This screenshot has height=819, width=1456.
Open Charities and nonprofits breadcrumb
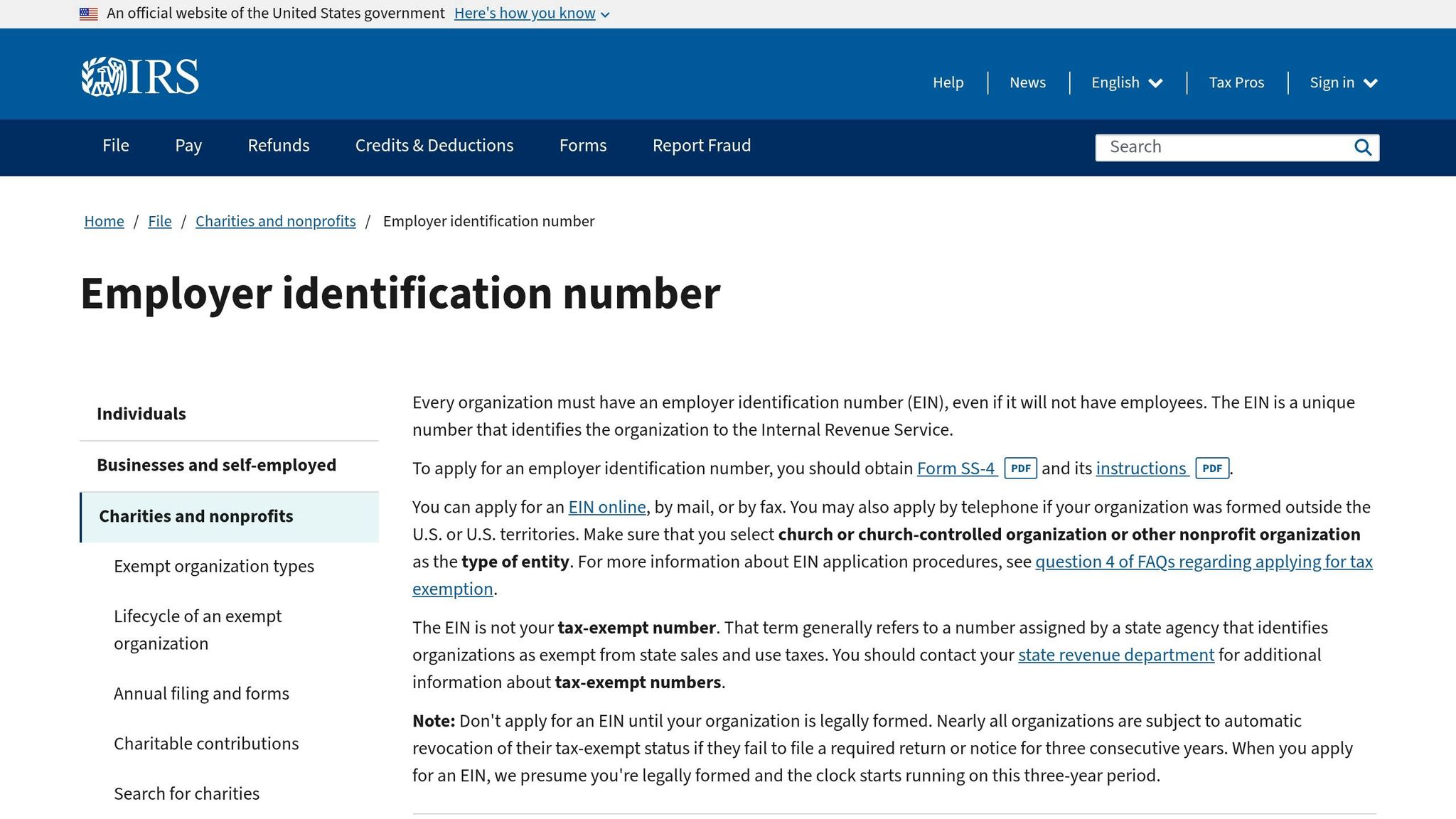276,221
